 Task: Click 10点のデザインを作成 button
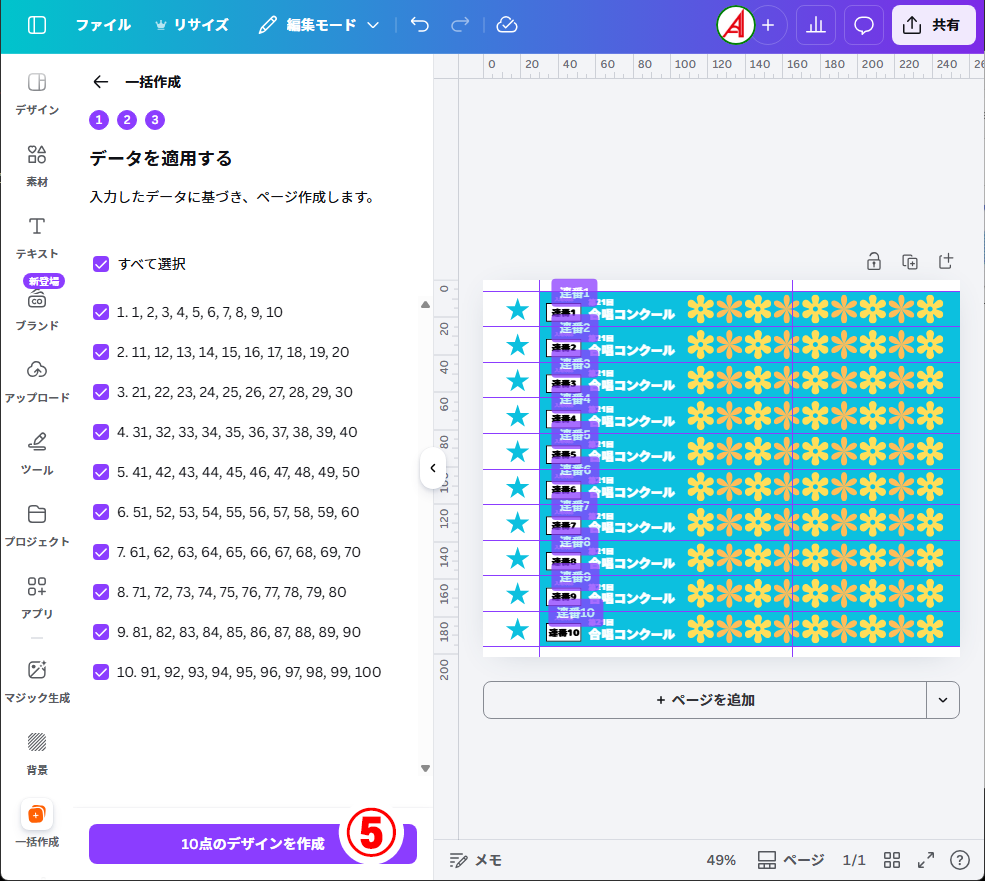pos(252,844)
